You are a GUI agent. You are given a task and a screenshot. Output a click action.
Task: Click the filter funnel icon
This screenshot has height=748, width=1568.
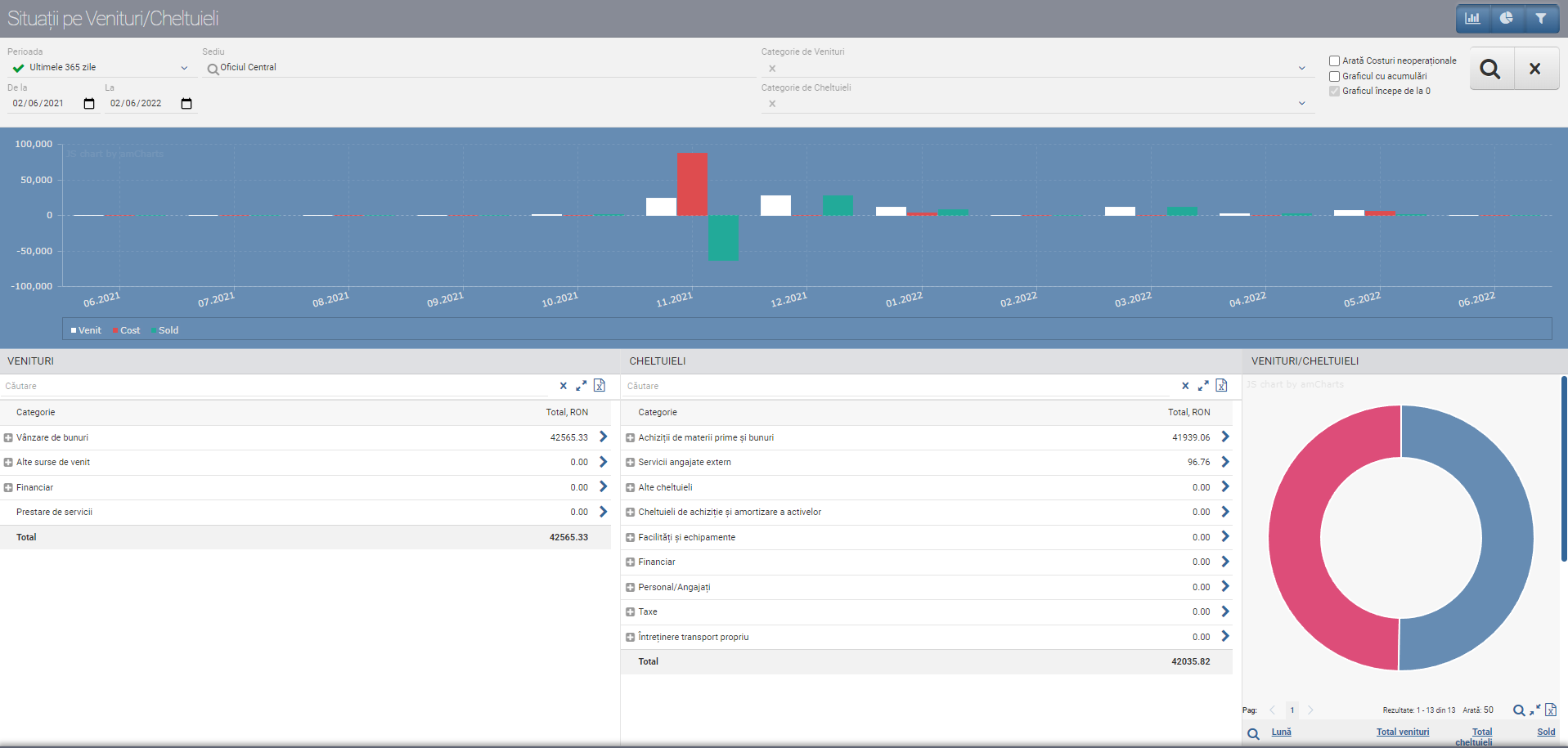click(1540, 18)
